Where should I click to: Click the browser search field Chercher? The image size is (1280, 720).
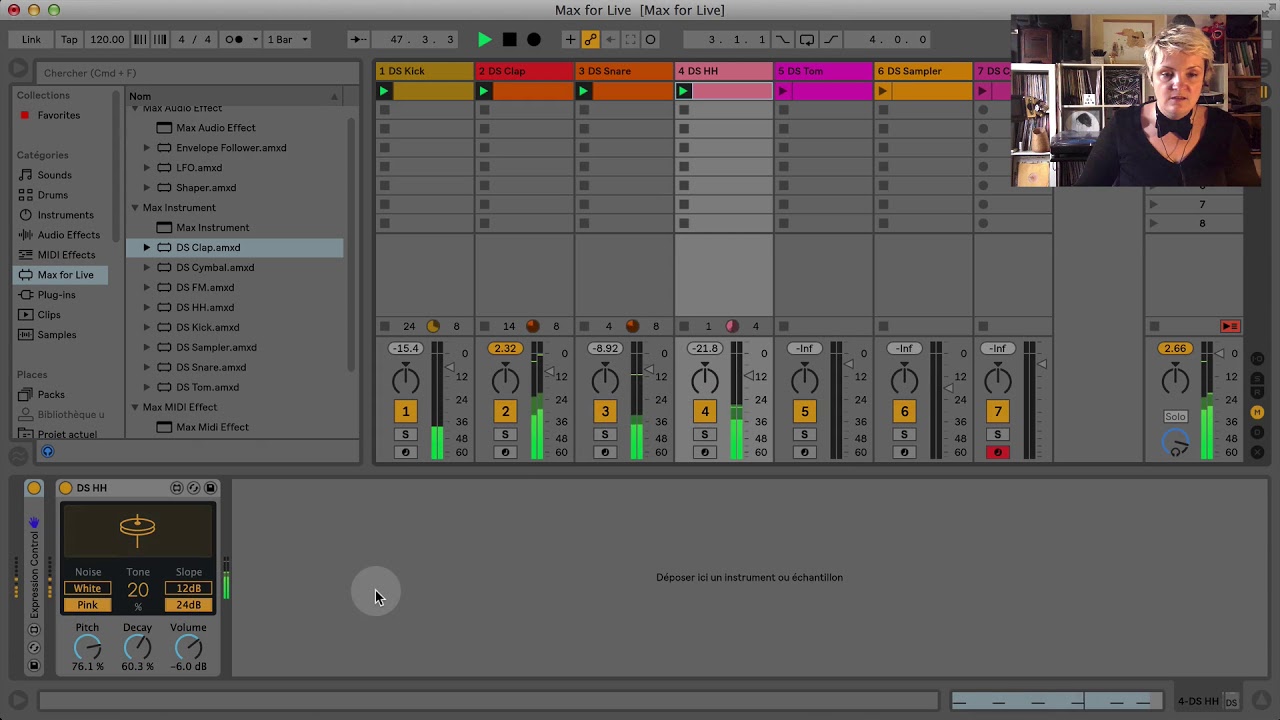coord(199,73)
